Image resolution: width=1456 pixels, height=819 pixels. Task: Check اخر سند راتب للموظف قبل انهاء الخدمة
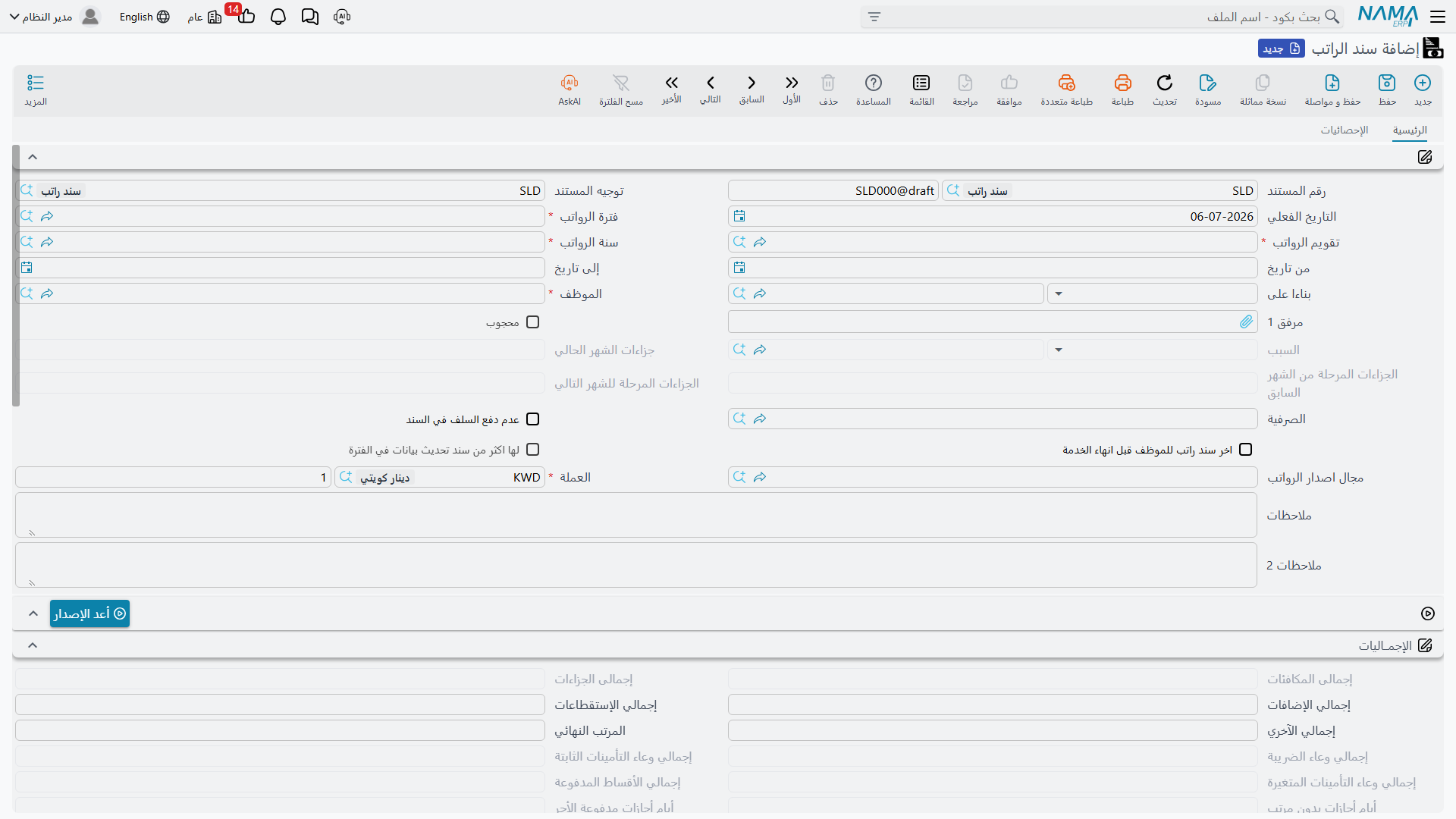(1245, 450)
